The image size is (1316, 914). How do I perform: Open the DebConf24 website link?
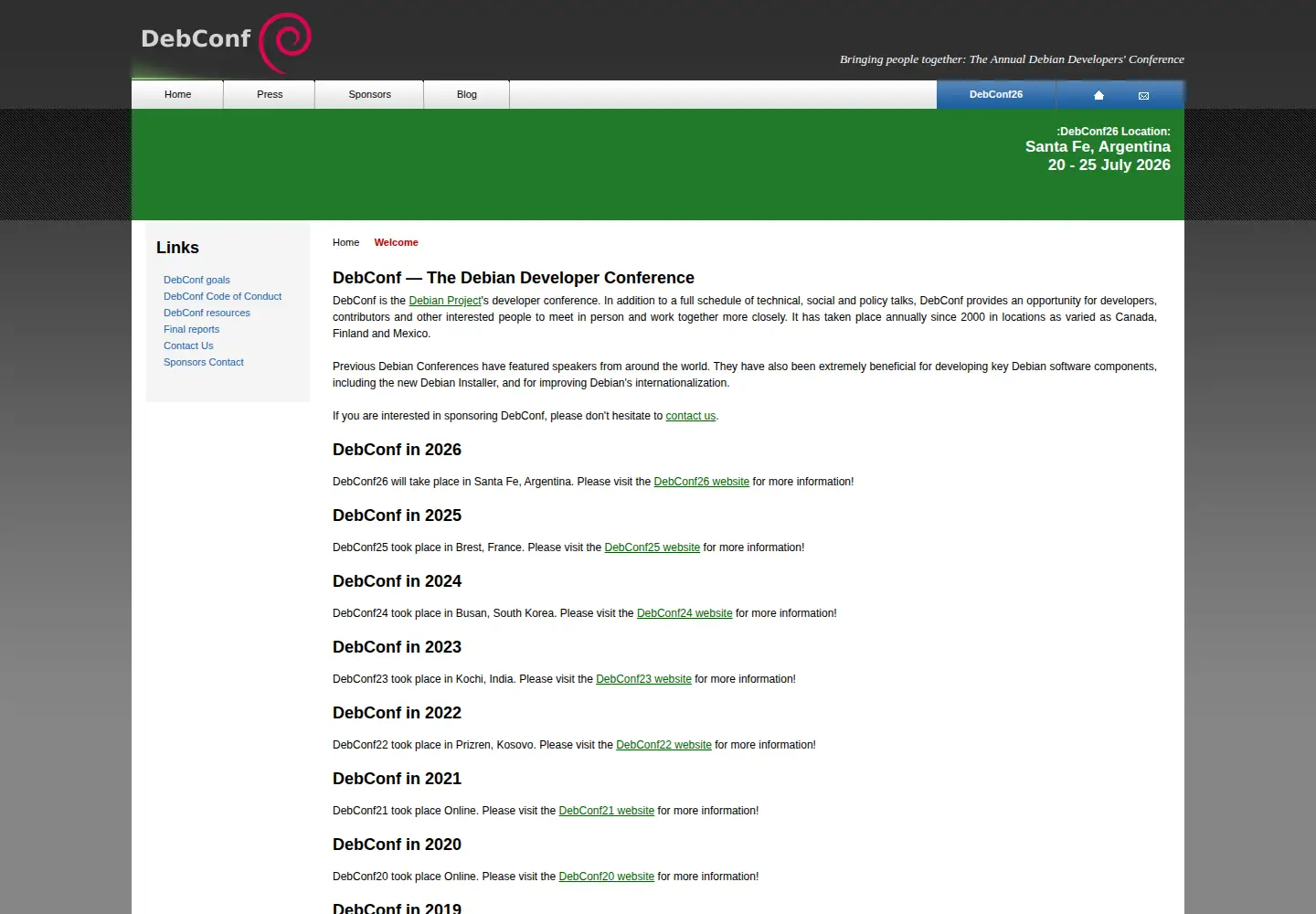685,613
